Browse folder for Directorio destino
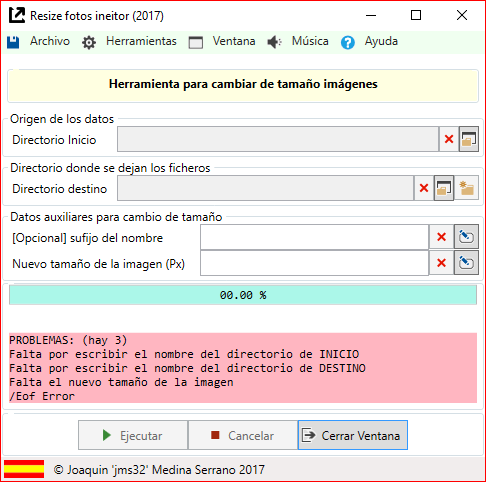Screen dimensions: 486x482 [x=444, y=188]
